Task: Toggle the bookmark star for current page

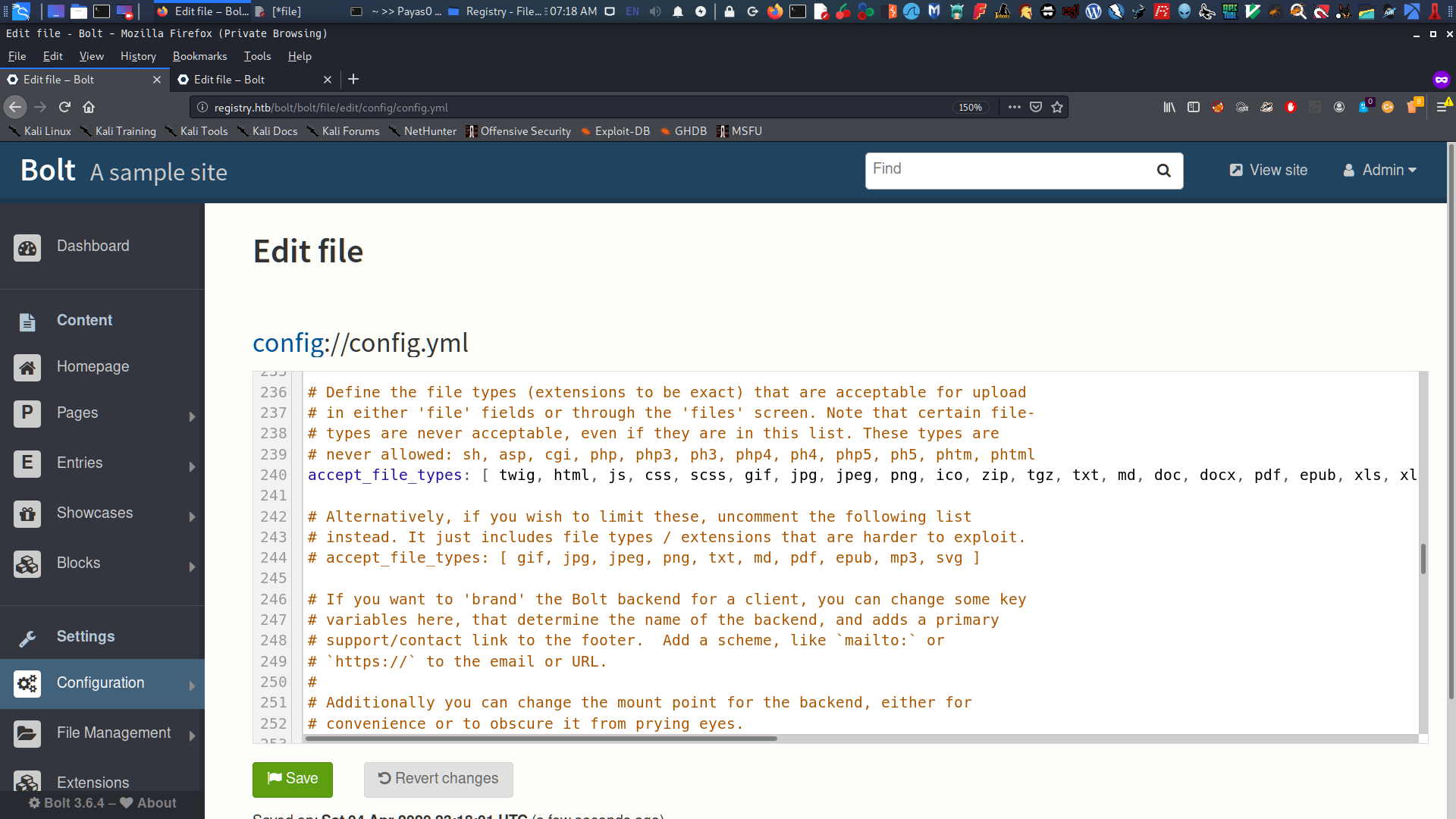Action: tap(1057, 107)
